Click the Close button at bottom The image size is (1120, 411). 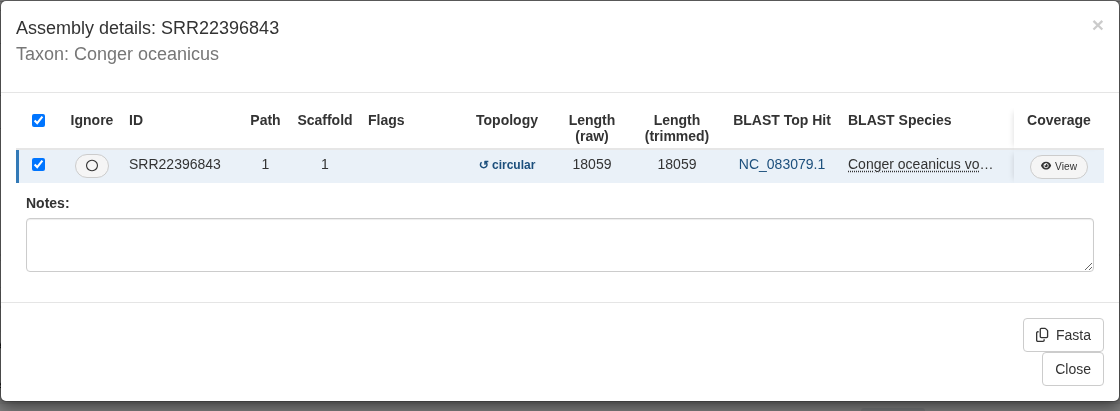[x=1073, y=369]
